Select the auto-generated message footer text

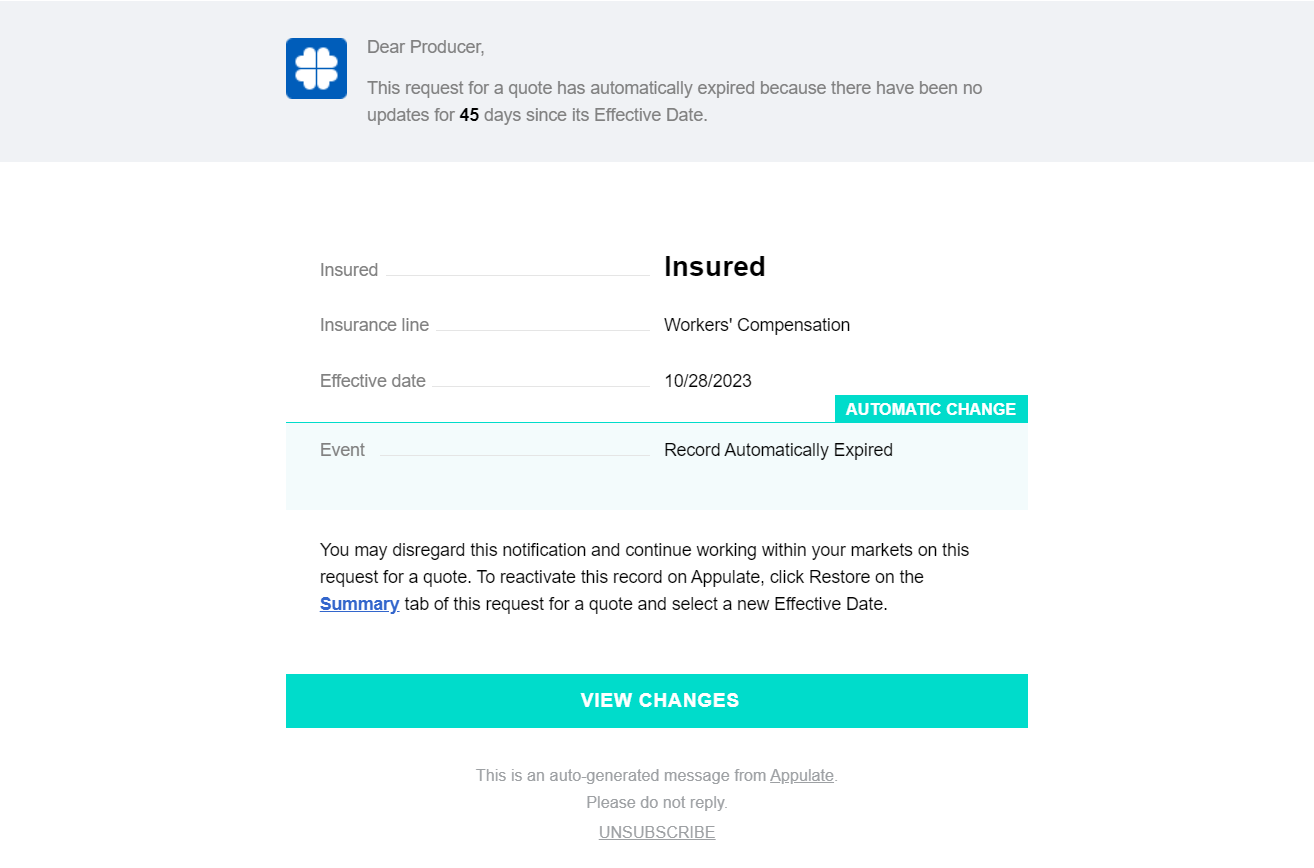[x=656, y=775]
